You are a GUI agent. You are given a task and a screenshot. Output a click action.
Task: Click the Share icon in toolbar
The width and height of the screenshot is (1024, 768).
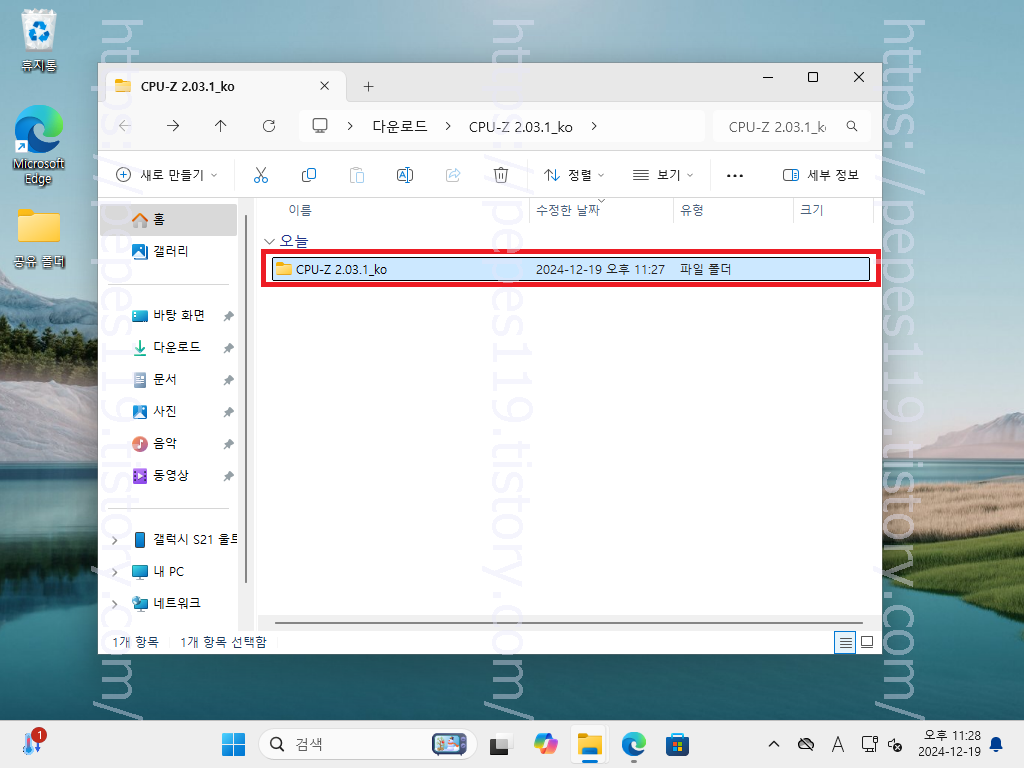point(453,175)
